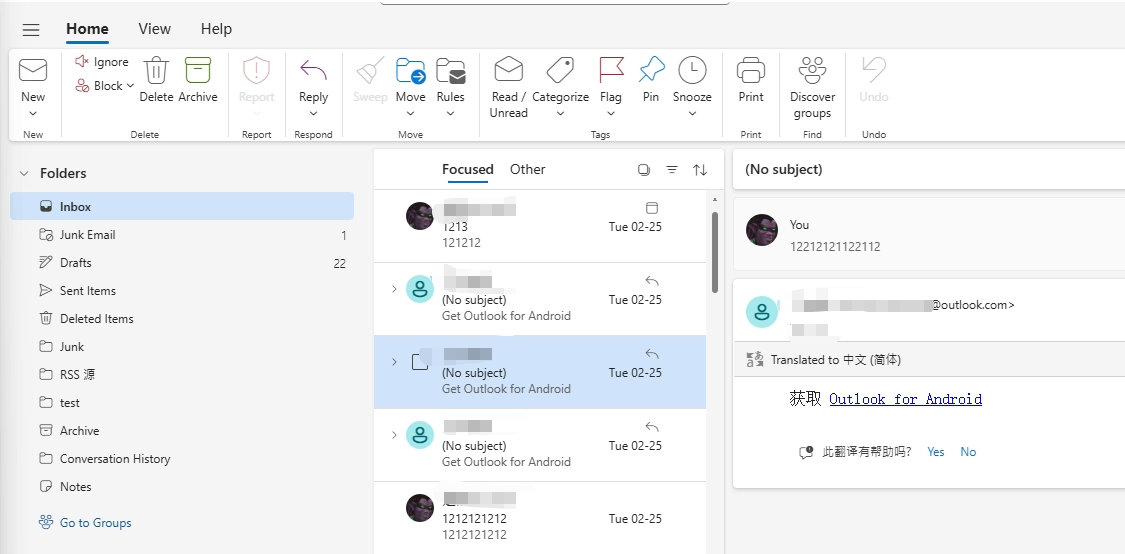Switch to the Home ribbon tab
Image resolution: width=1125 pixels, height=554 pixels.
[x=88, y=29]
